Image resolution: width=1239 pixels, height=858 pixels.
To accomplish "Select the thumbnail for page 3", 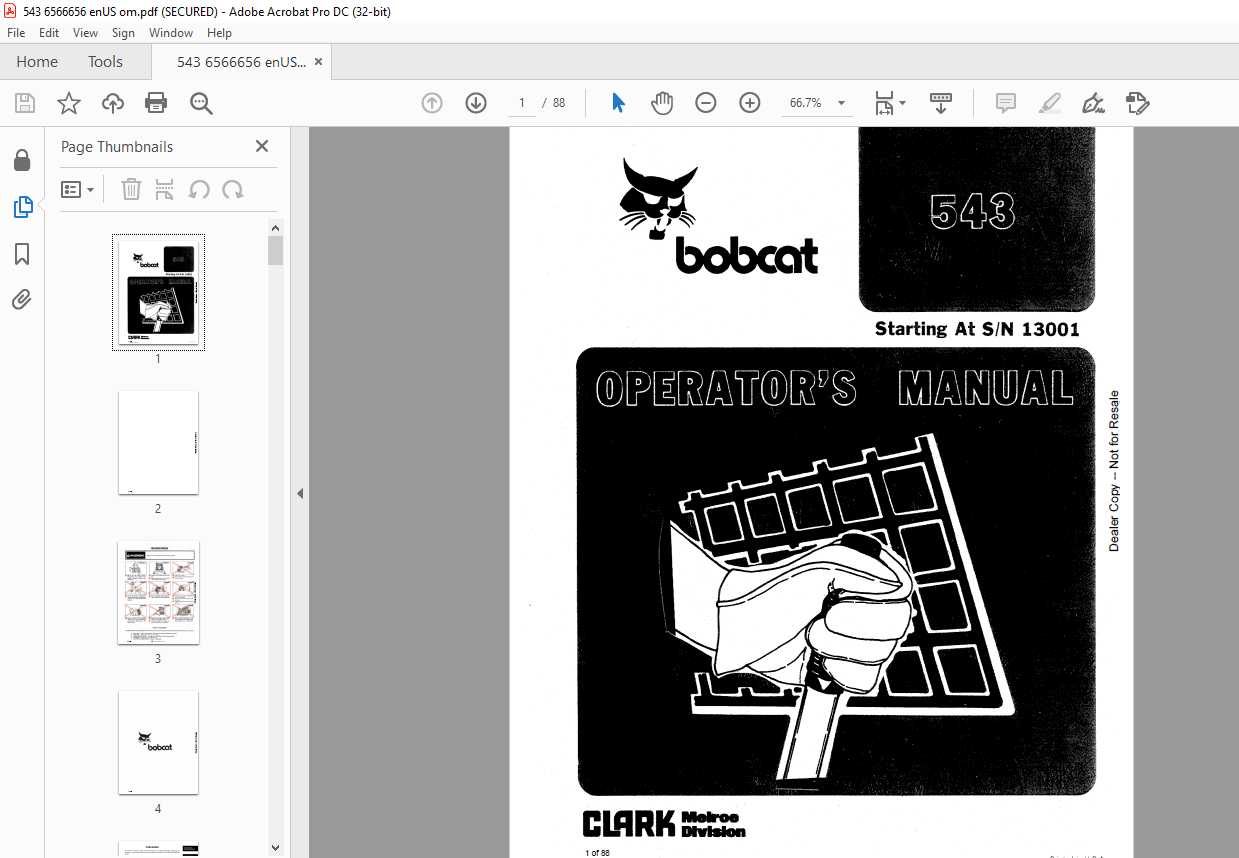I will (158, 592).
